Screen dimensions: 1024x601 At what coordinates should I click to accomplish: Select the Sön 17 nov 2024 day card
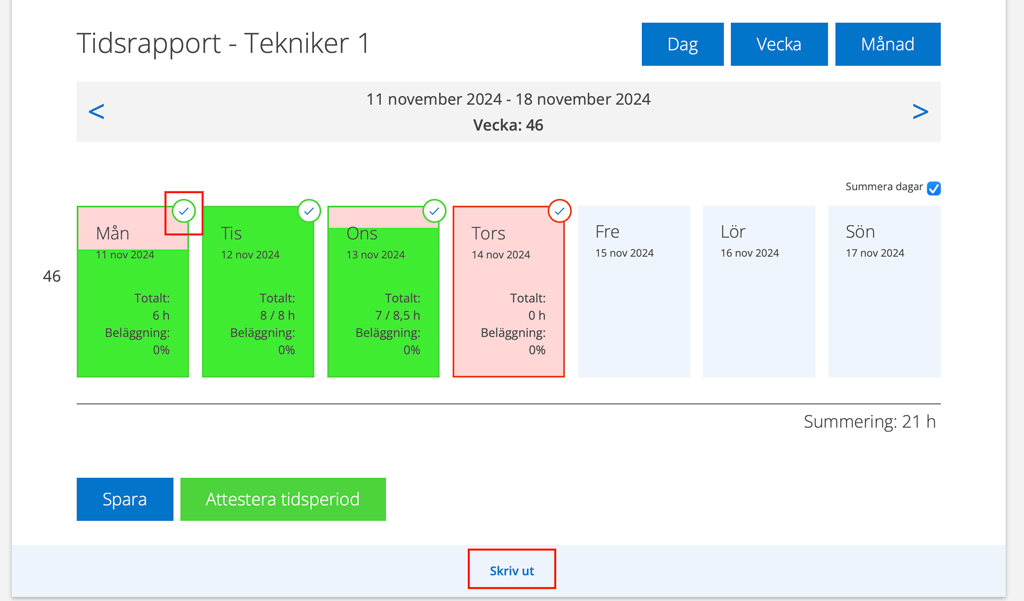[x=885, y=292]
